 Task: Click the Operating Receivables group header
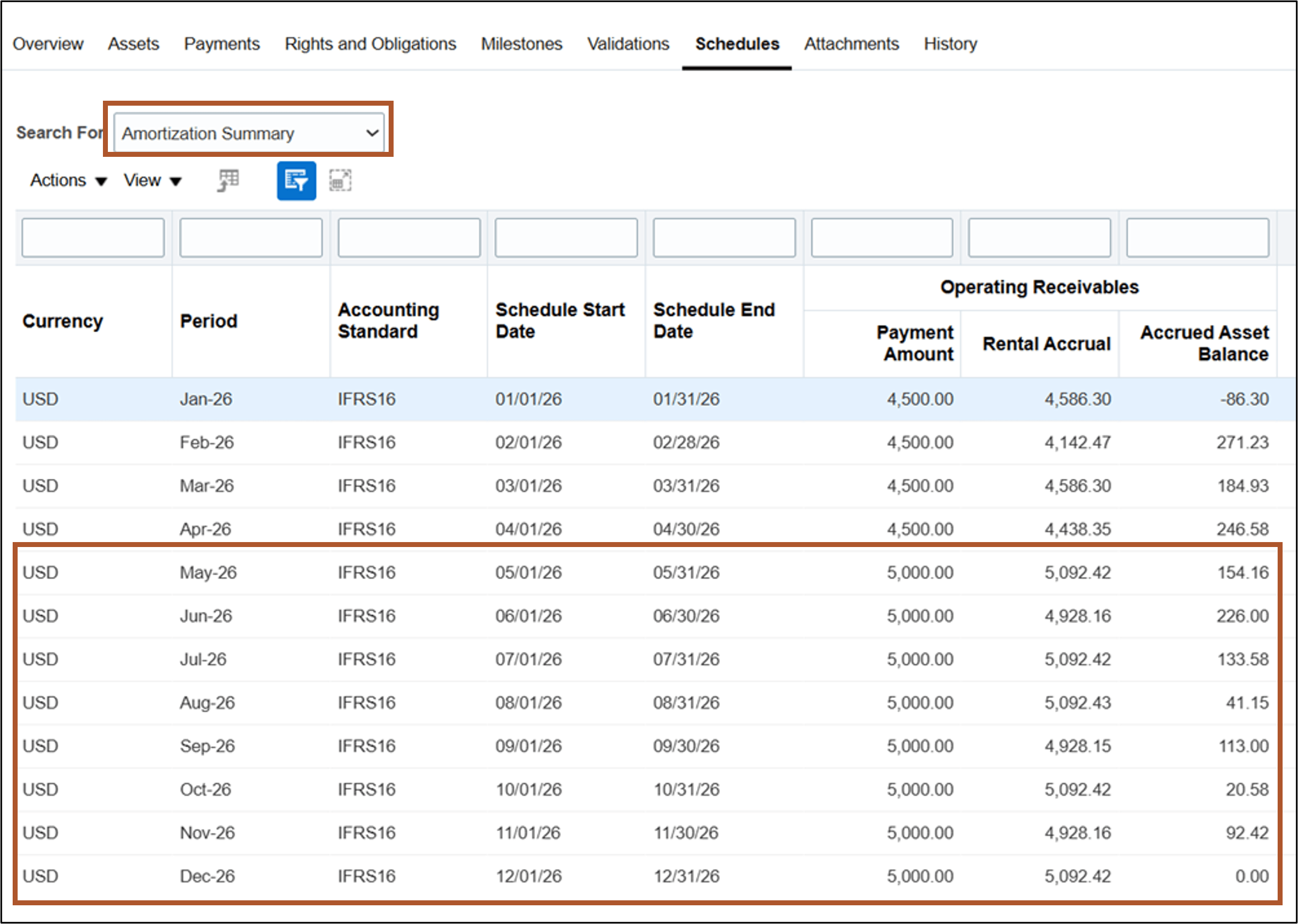[1040, 287]
